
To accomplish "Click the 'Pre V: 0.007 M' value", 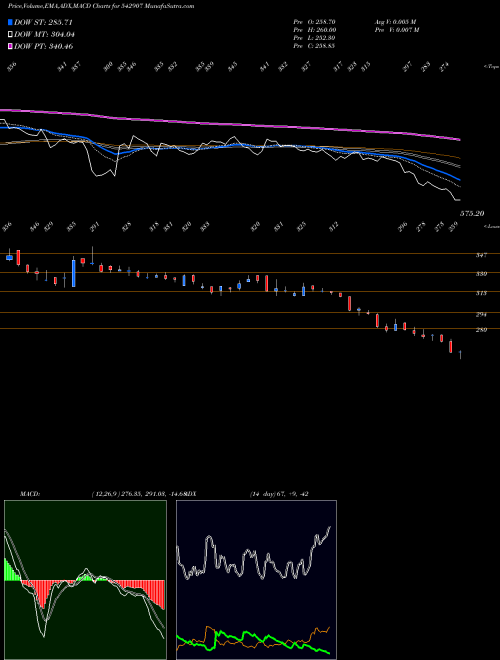I will click(x=396, y=30).
